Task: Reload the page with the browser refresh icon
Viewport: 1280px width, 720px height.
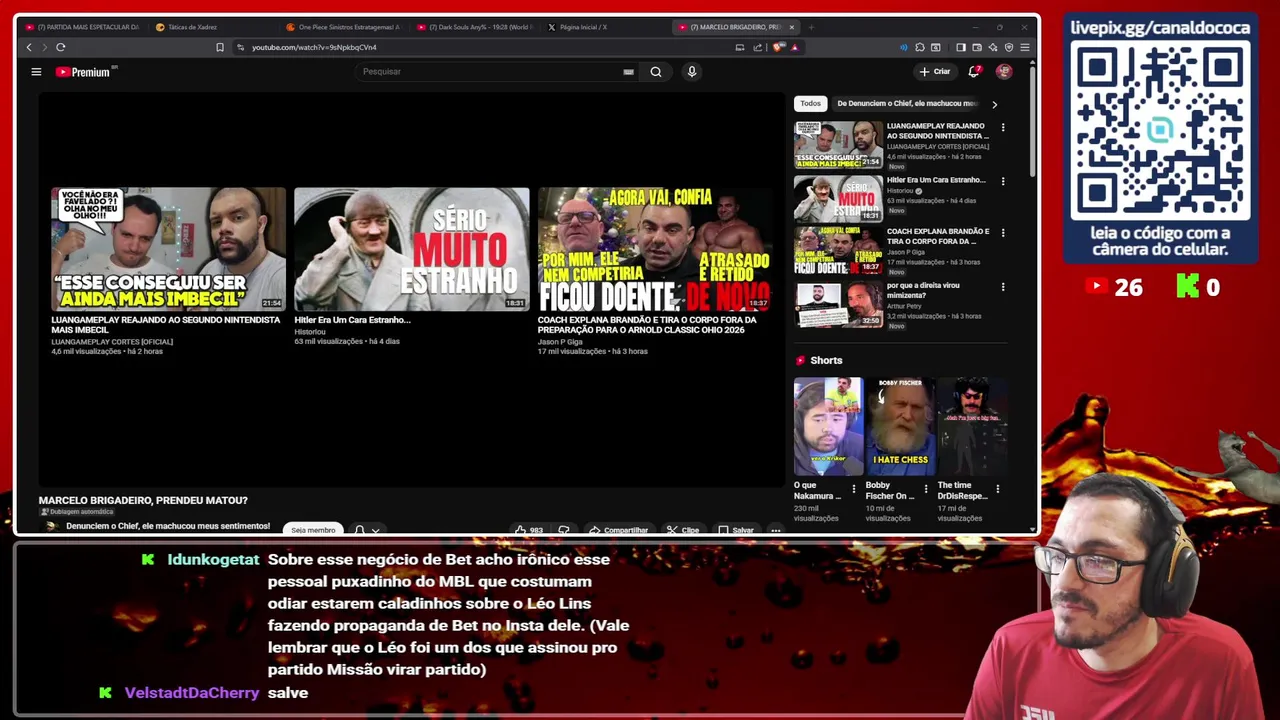Action: tap(61, 47)
